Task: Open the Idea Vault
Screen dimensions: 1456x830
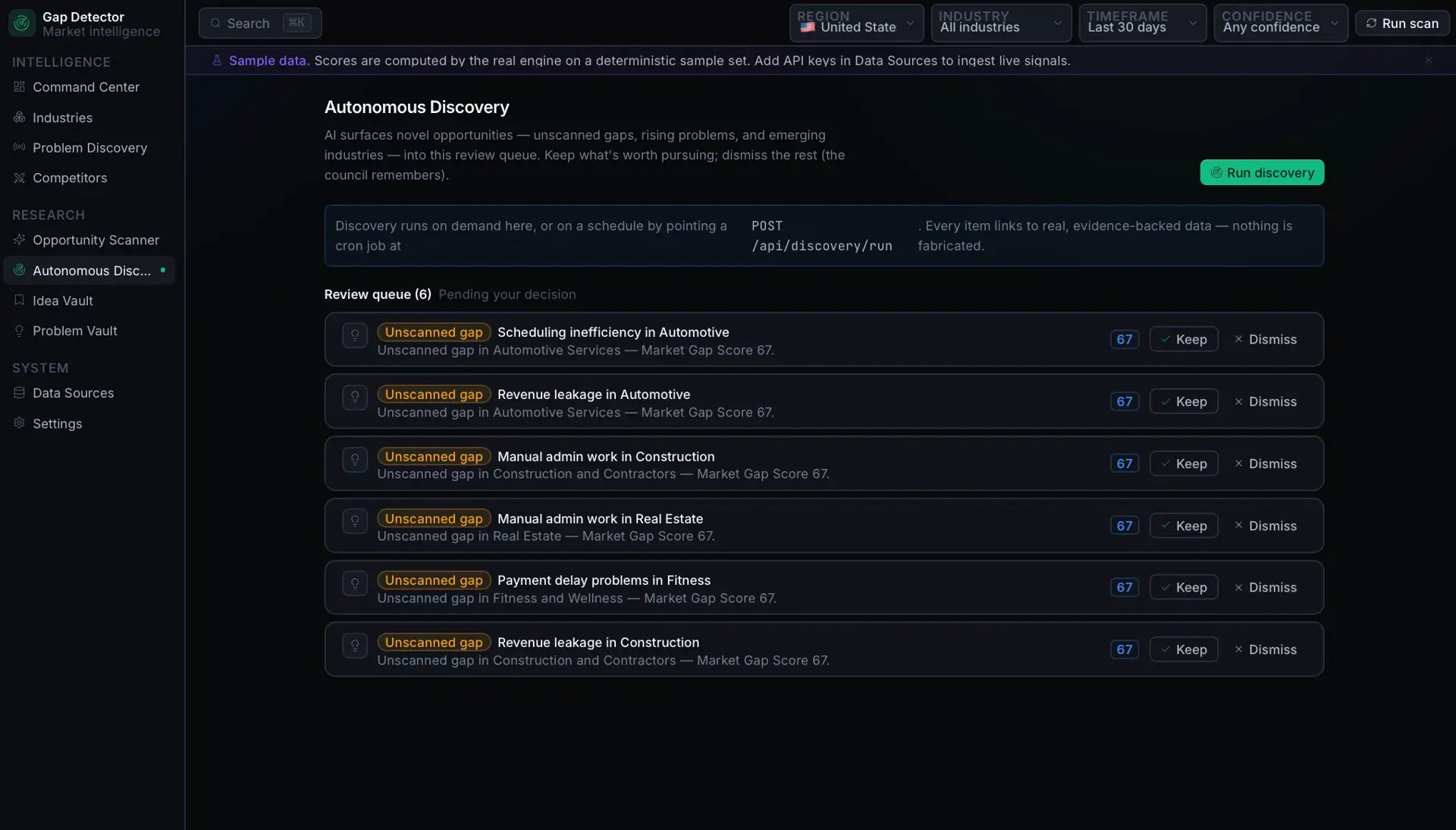Action: tap(89, 301)
